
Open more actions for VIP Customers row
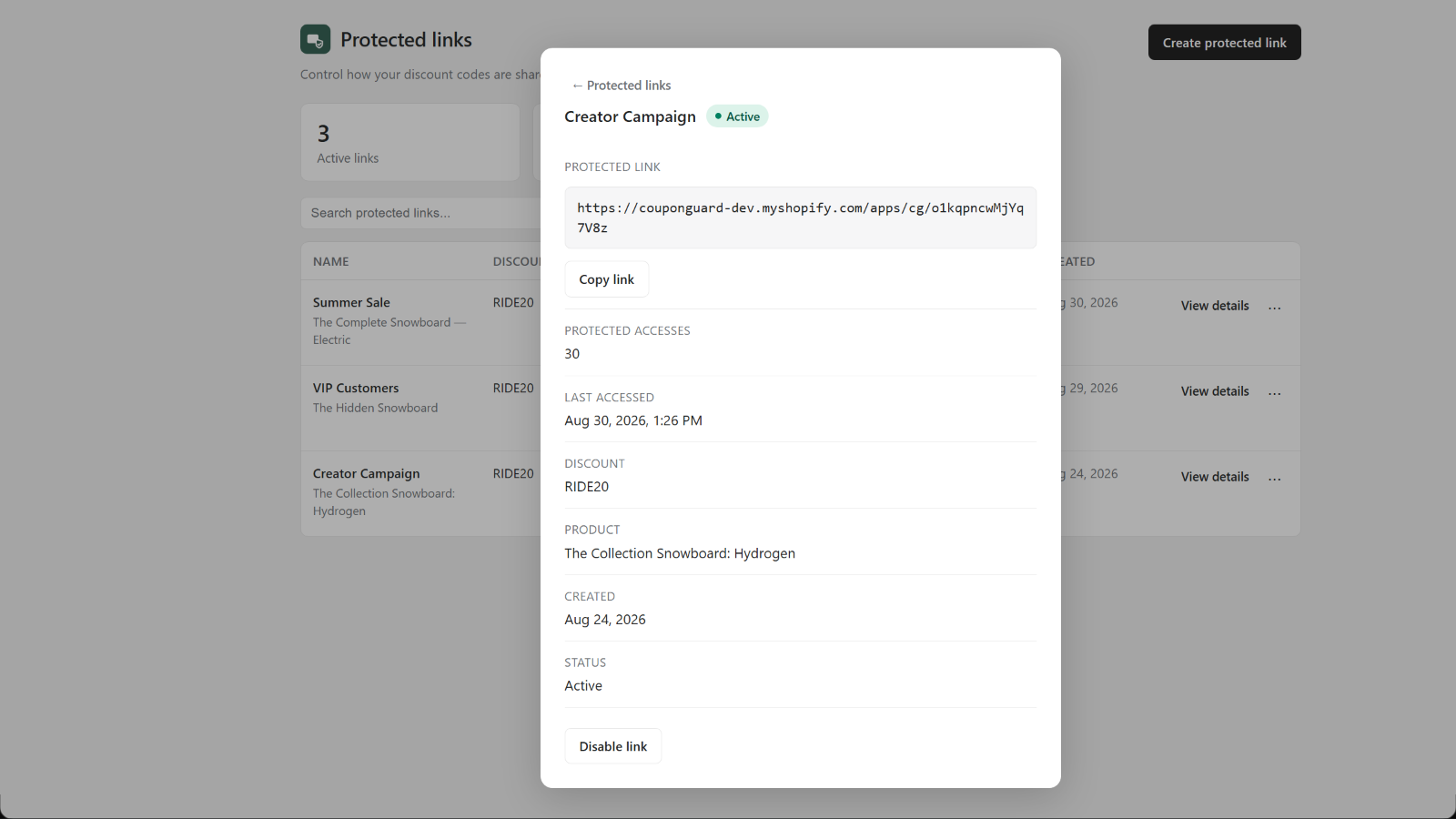tap(1274, 392)
